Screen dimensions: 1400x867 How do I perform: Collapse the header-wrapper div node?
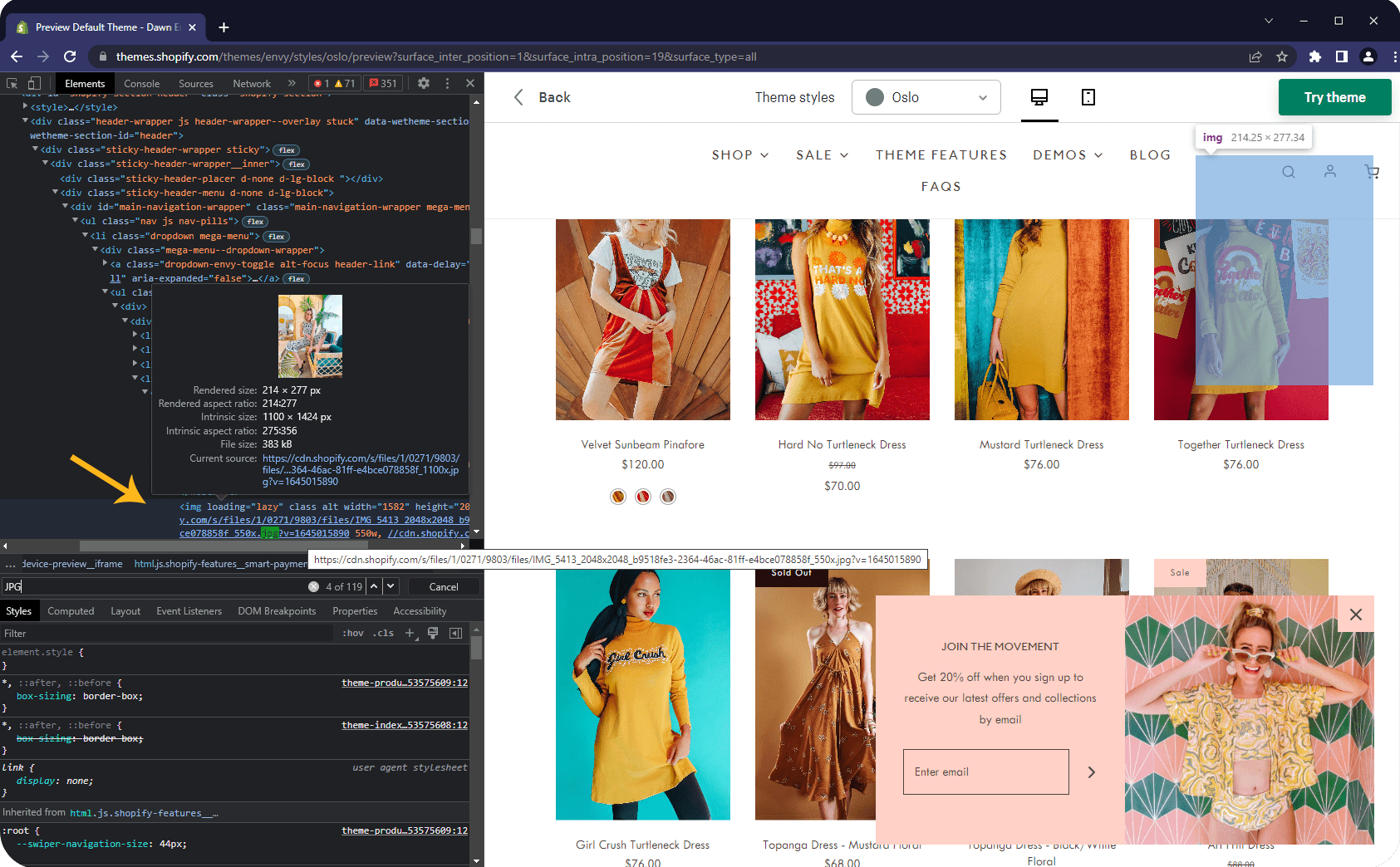click(26, 121)
